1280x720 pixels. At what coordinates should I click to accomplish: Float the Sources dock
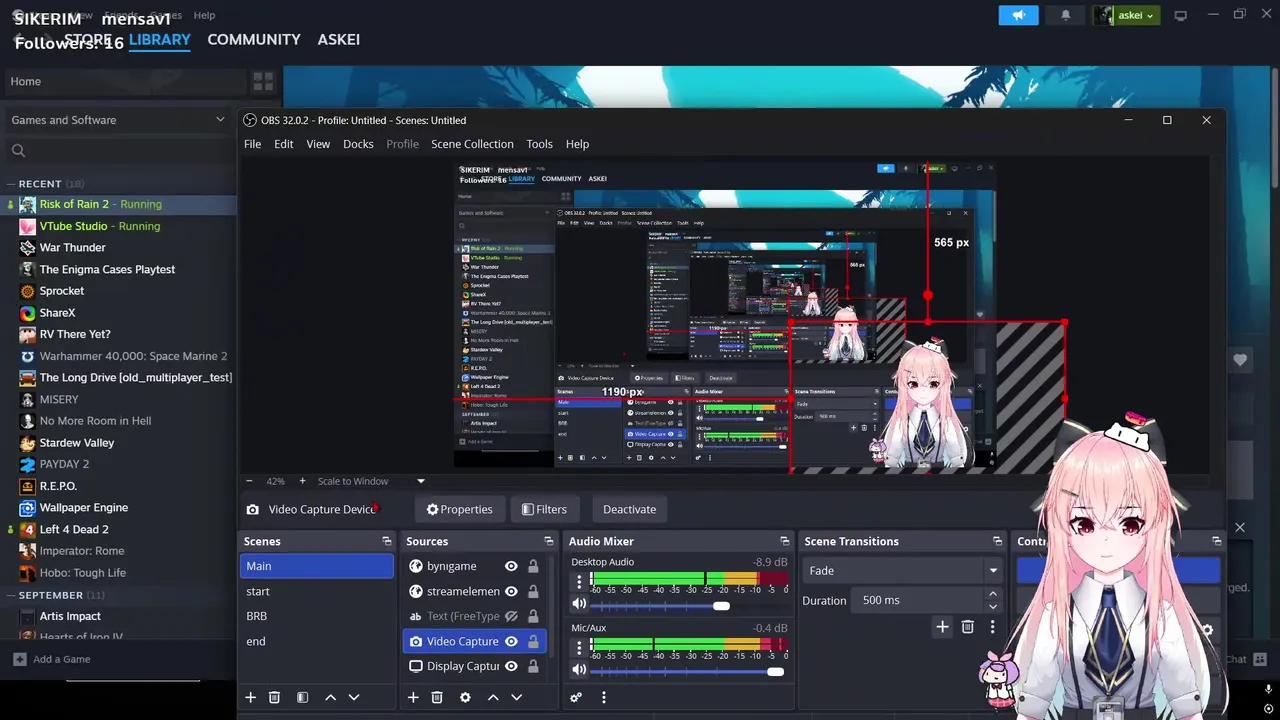click(x=549, y=541)
